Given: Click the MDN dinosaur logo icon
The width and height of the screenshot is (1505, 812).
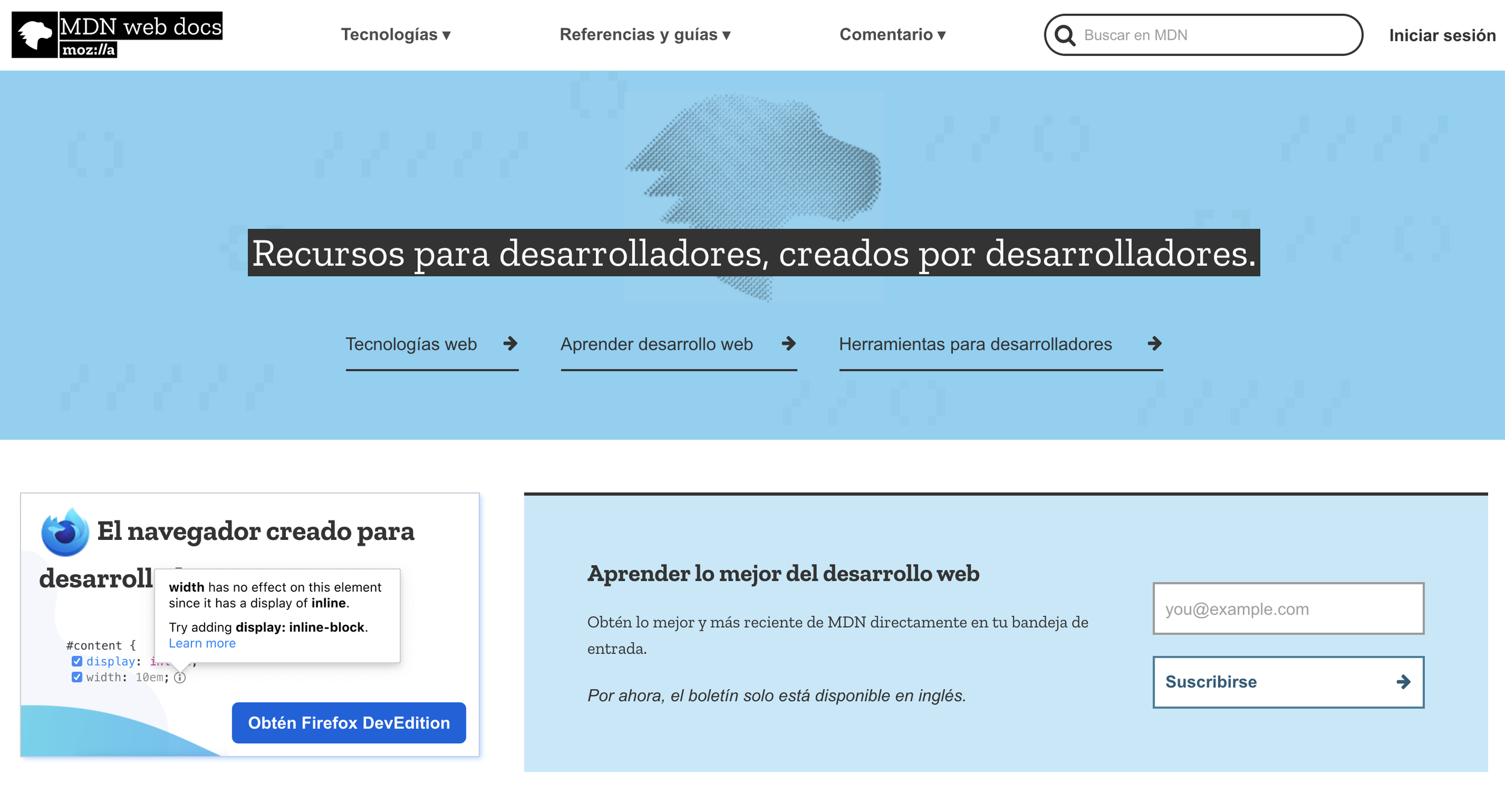Looking at the screenshot, I should click(x=35, y=35).
